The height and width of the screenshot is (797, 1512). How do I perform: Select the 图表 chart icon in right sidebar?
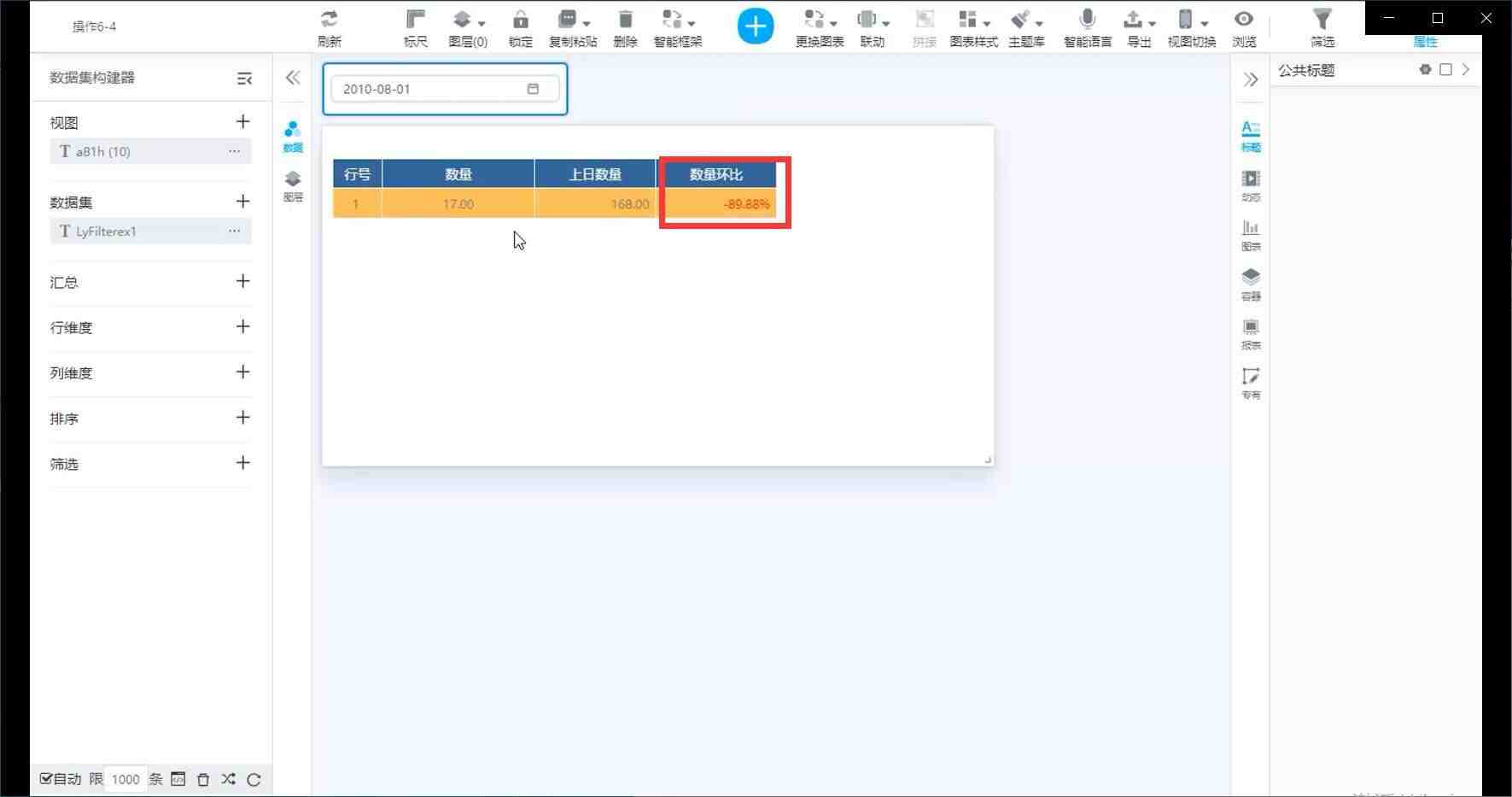point(1251,235)
